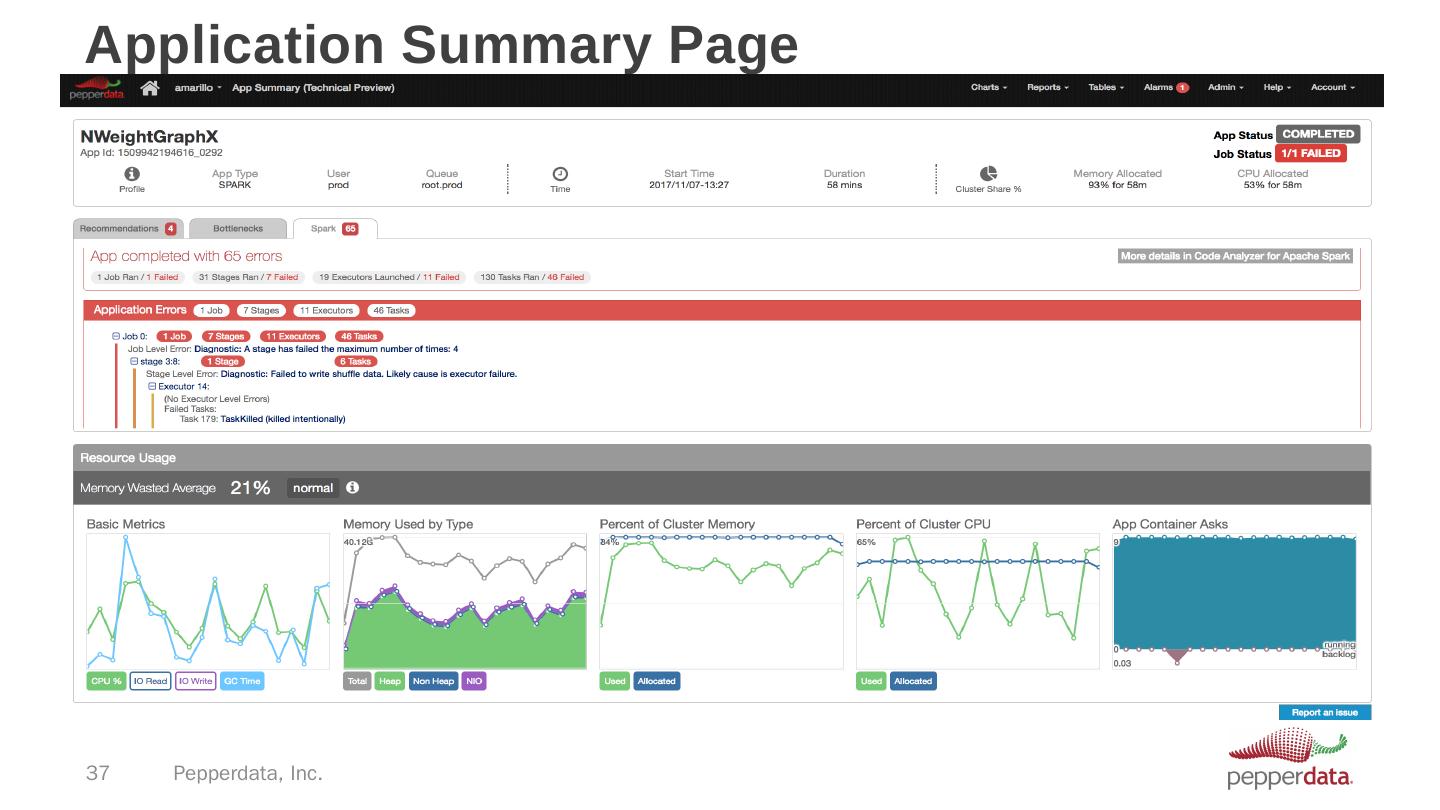Click the Report an issue button

coord(1324,713)
